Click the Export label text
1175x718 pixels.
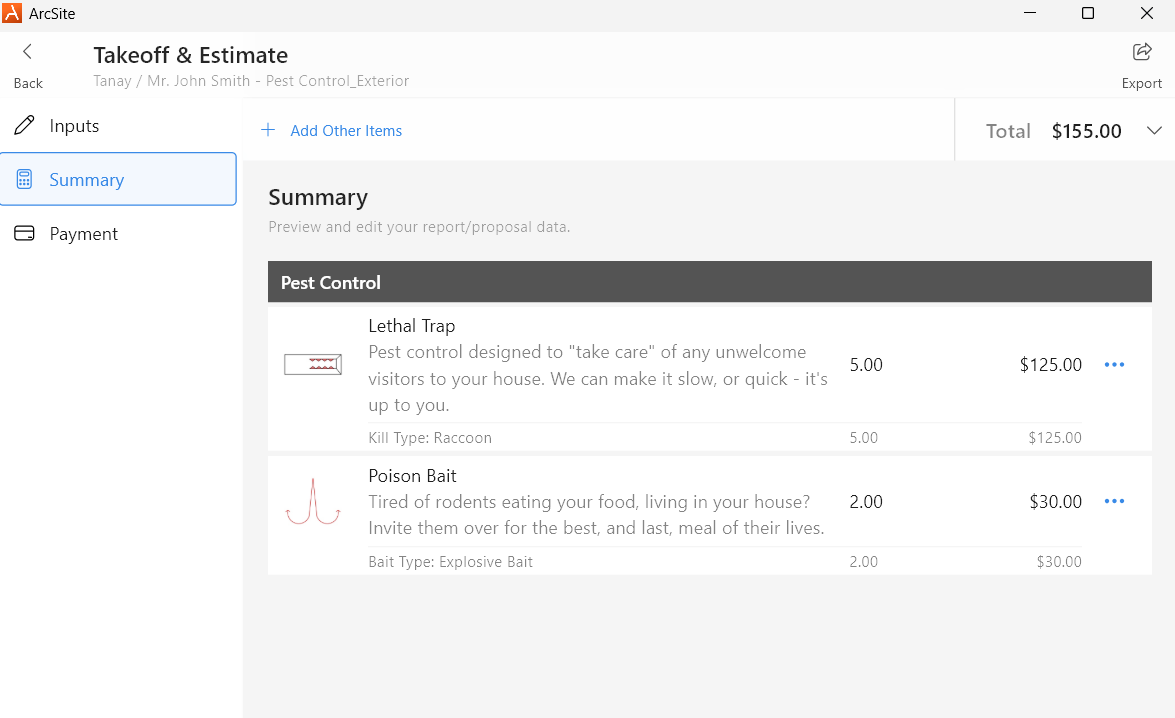coord(1142,83)
